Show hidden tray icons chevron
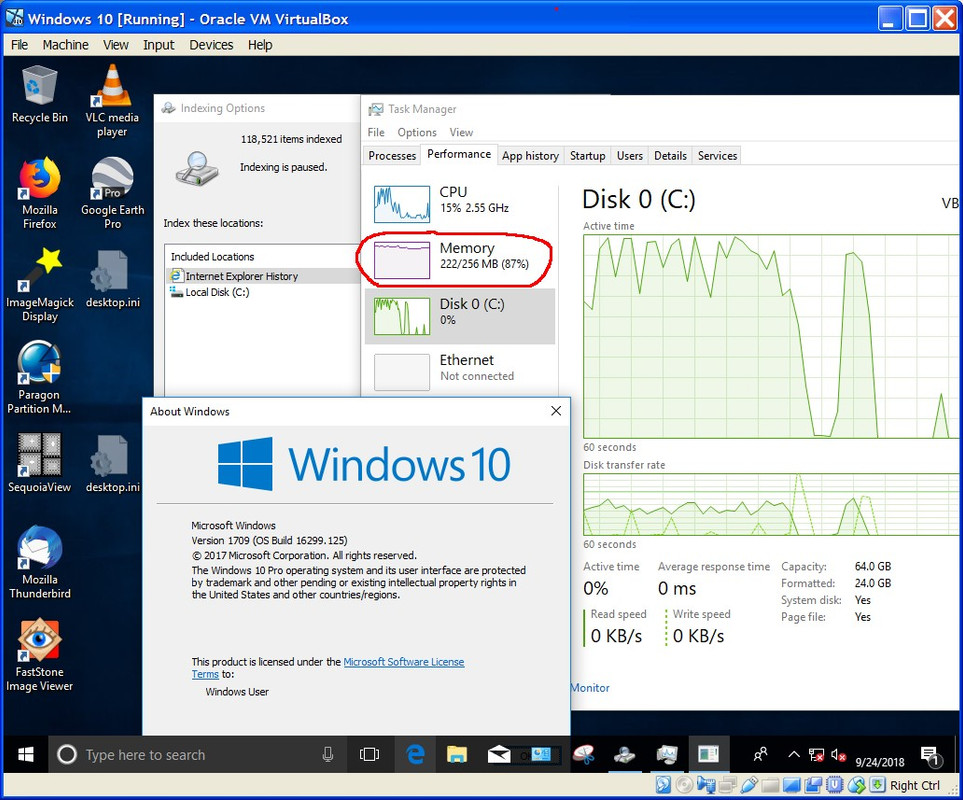963x800 pixels. [x=793, y=755]
